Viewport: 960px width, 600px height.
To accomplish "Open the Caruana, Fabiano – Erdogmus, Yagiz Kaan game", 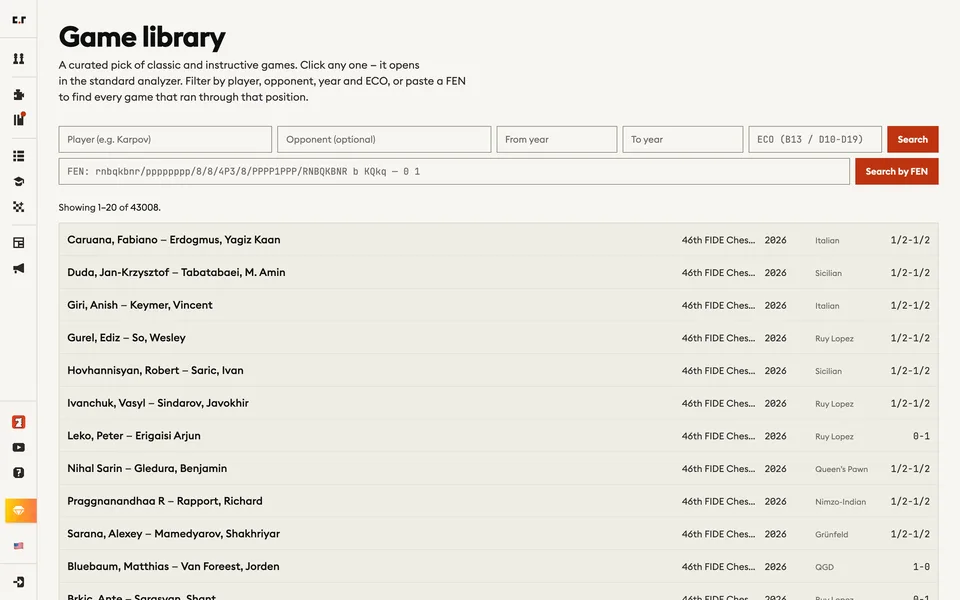I will pos(498,240).
